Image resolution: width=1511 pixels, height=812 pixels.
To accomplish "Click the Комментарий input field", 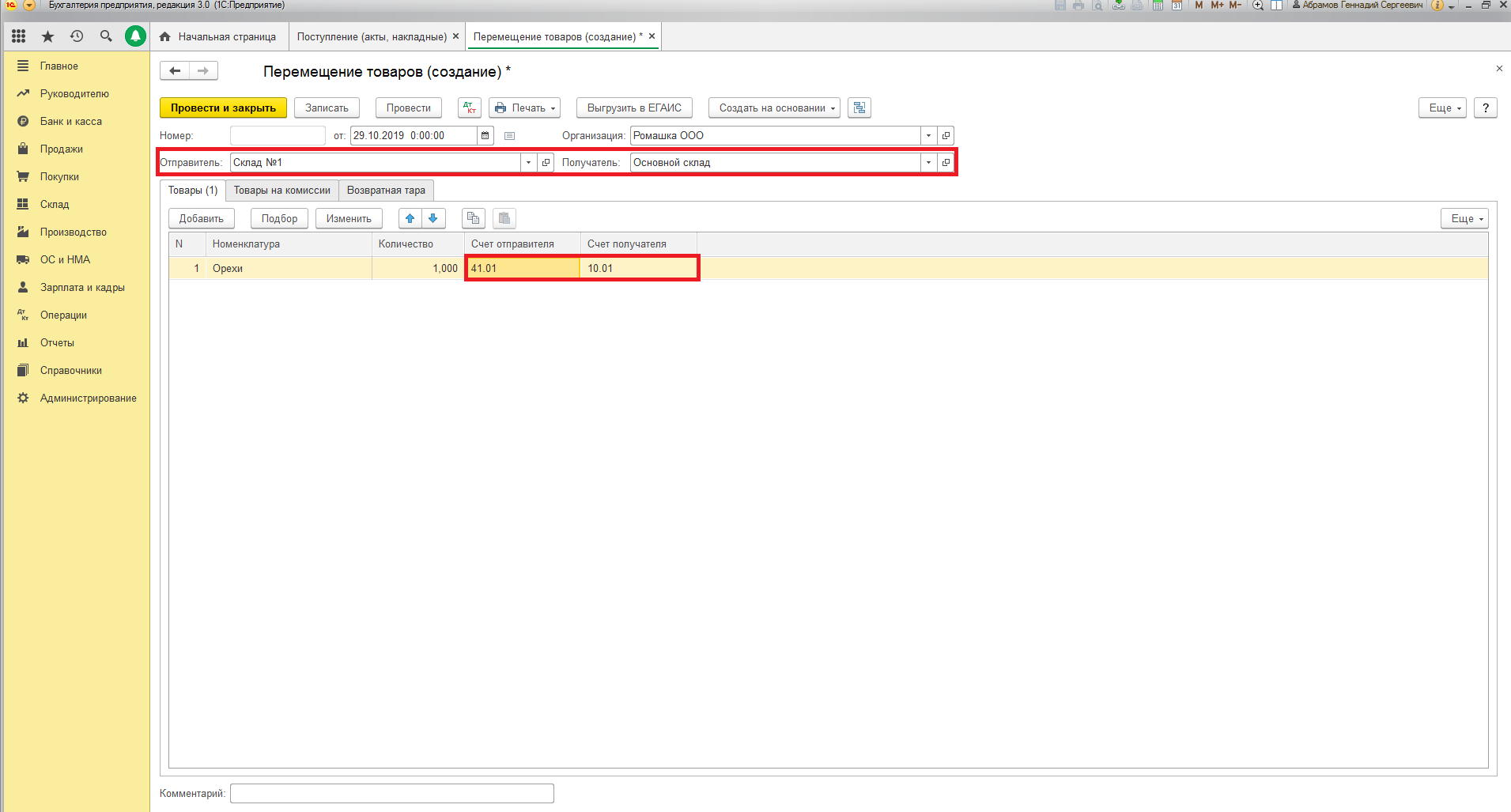I will pyautogui.click(x=392, y=794).
